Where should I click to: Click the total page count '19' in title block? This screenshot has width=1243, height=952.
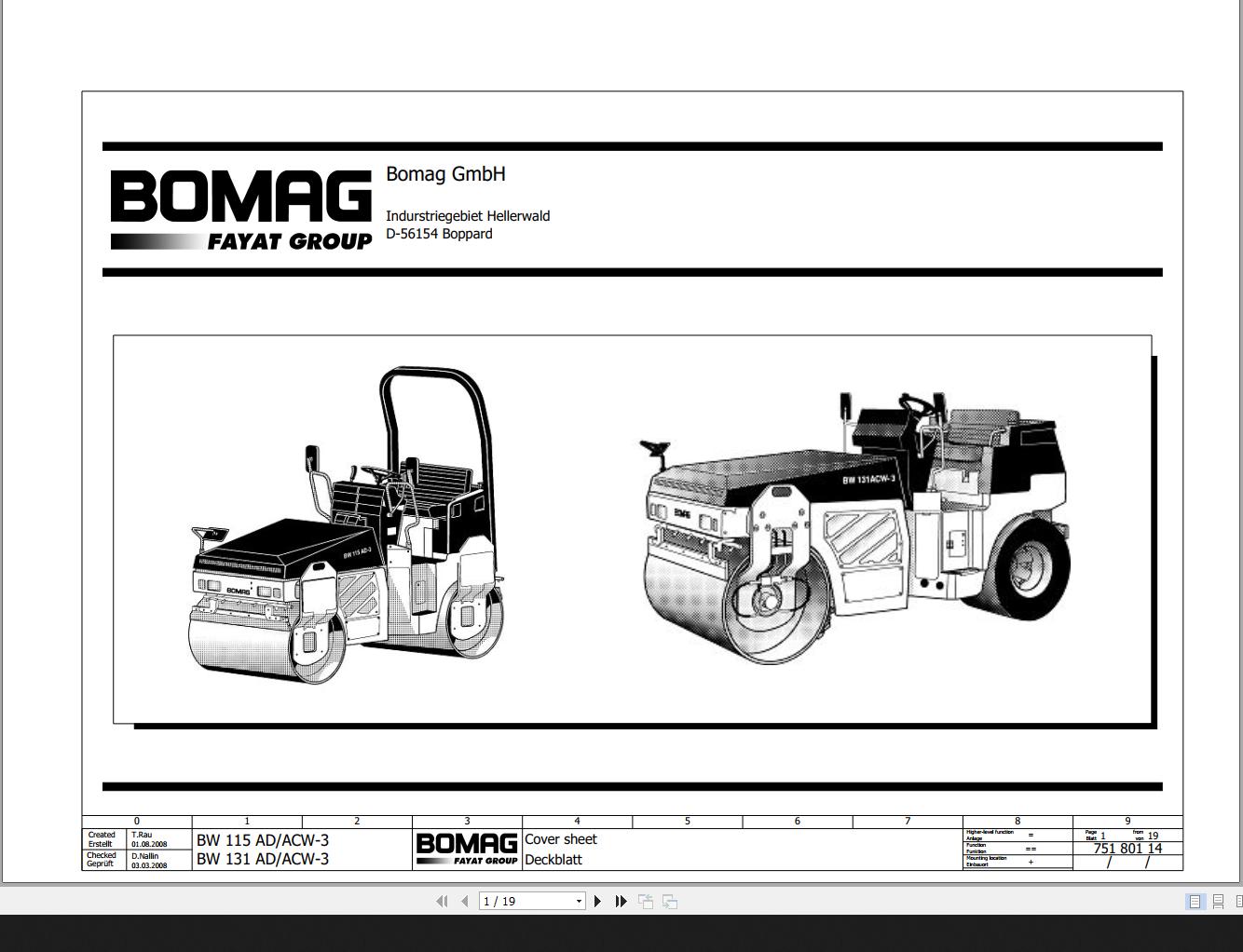(x=1153, y=836)
